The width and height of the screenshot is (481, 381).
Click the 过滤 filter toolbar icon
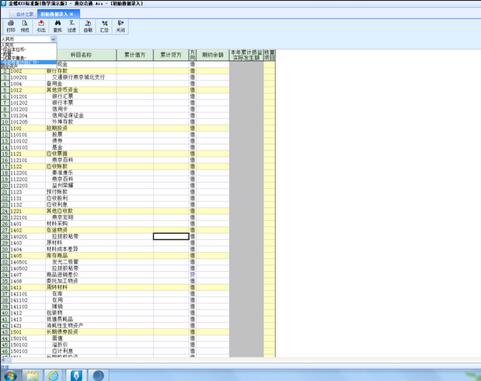[x=72, y=26]
